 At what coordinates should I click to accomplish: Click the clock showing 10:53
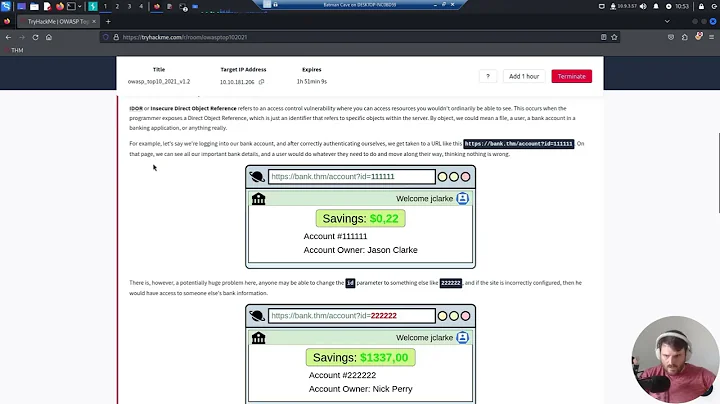[682, 6]
